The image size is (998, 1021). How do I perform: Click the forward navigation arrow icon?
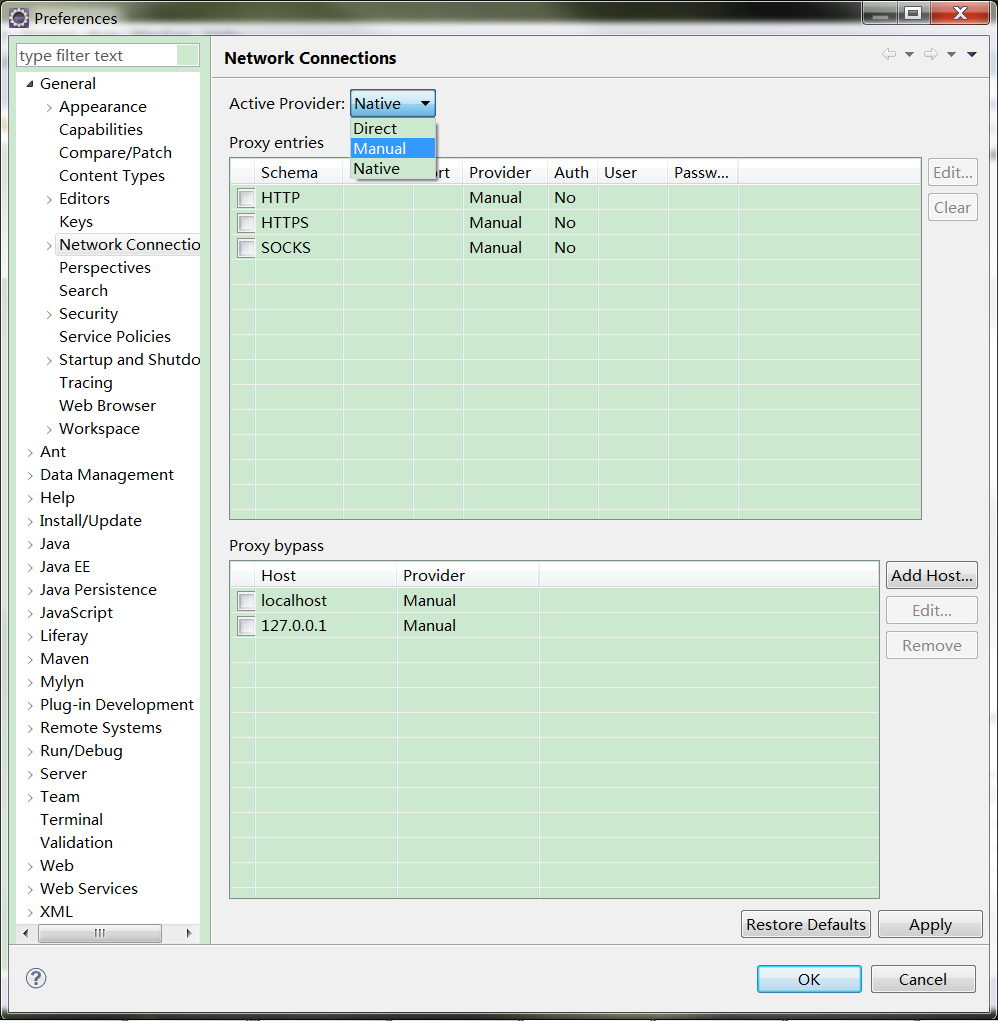[x=930, y=55]
